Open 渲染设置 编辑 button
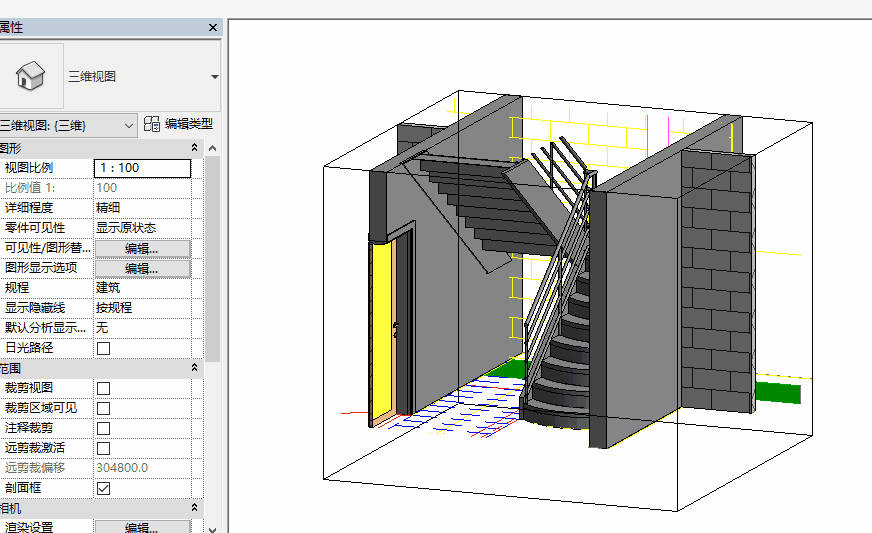Screen dimensions: 872x533 coord(142,526)
